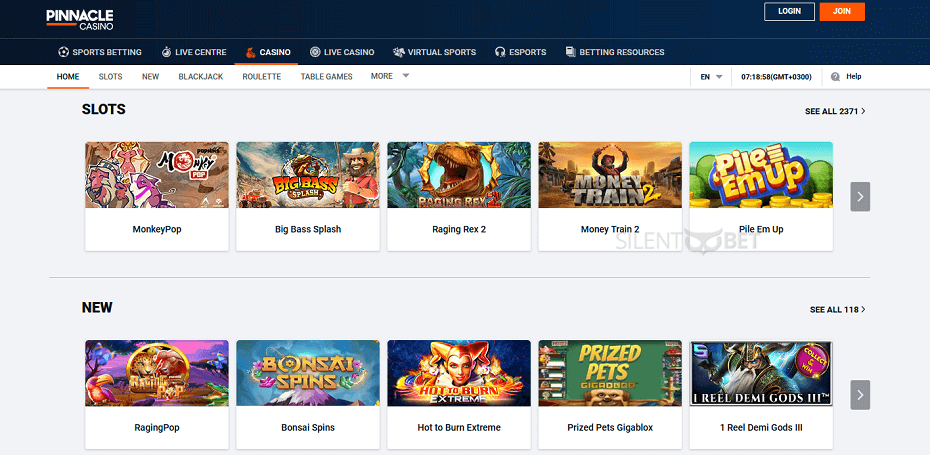Open Virtual Sports section

point(434,52)
